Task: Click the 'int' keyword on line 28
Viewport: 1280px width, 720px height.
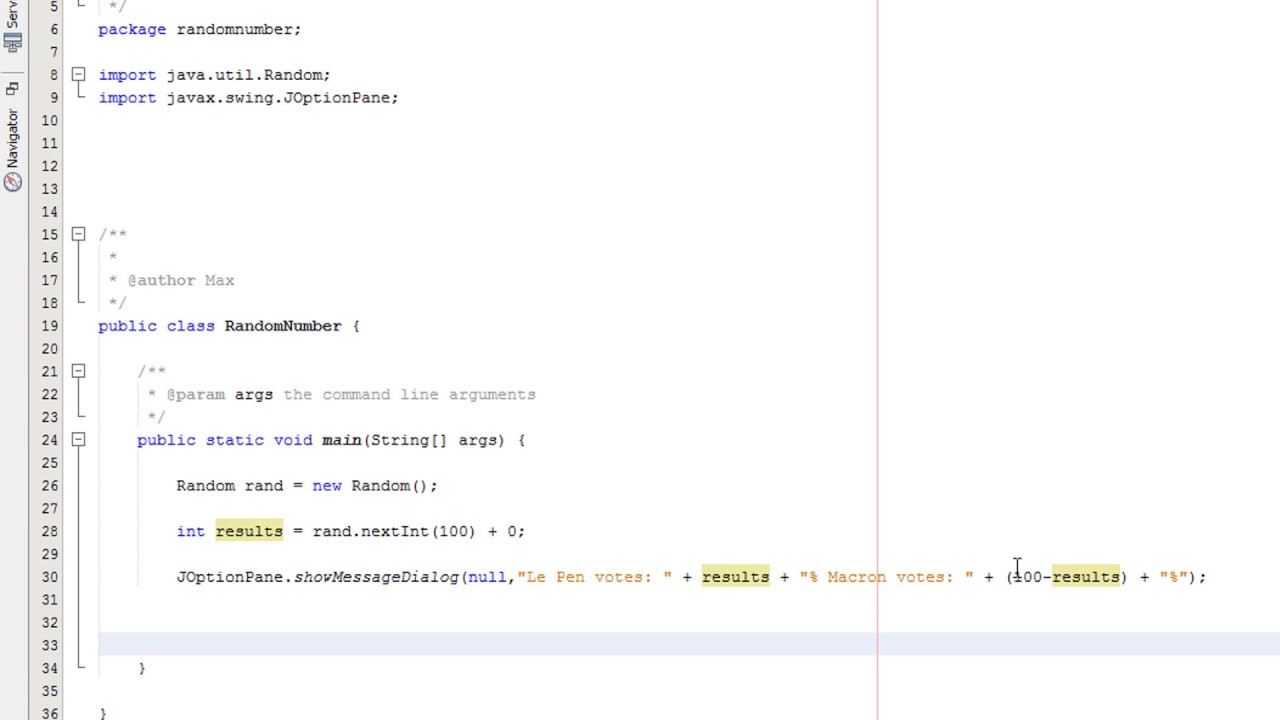Action: tap(191, 532)
